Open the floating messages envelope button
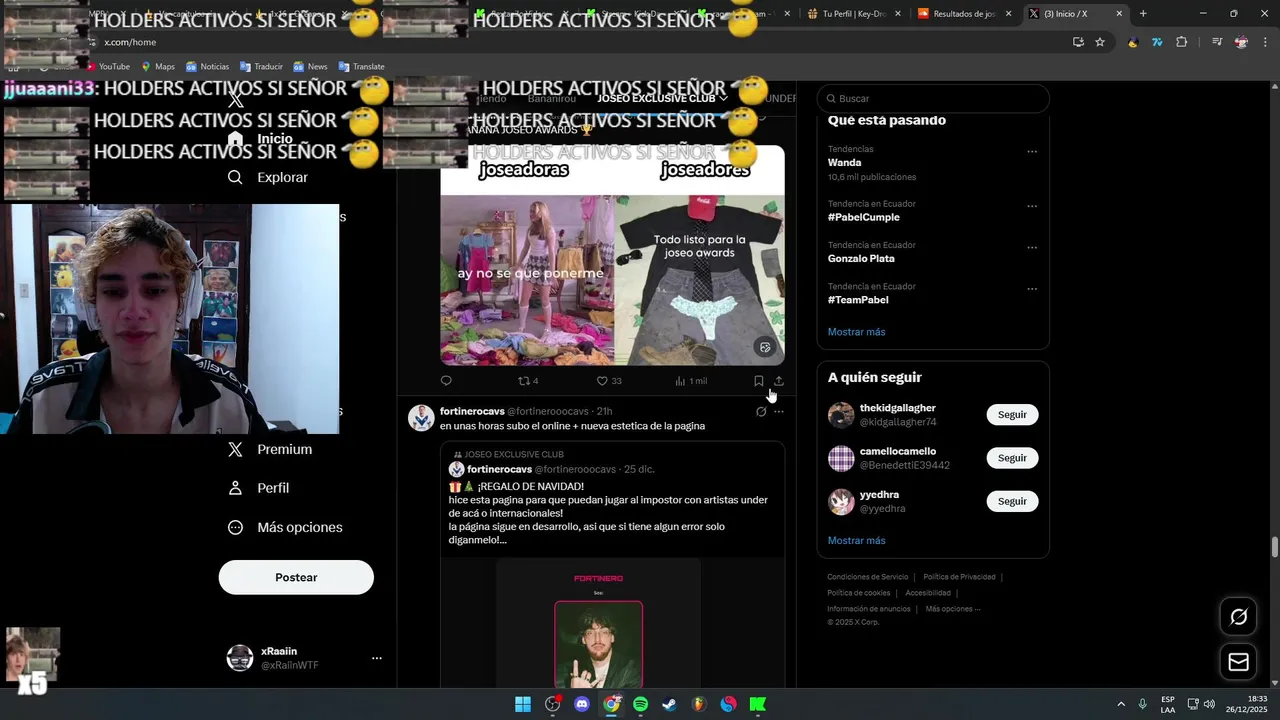The width and height of the screenshot is (1280, 720). (x=1238, y=662)
